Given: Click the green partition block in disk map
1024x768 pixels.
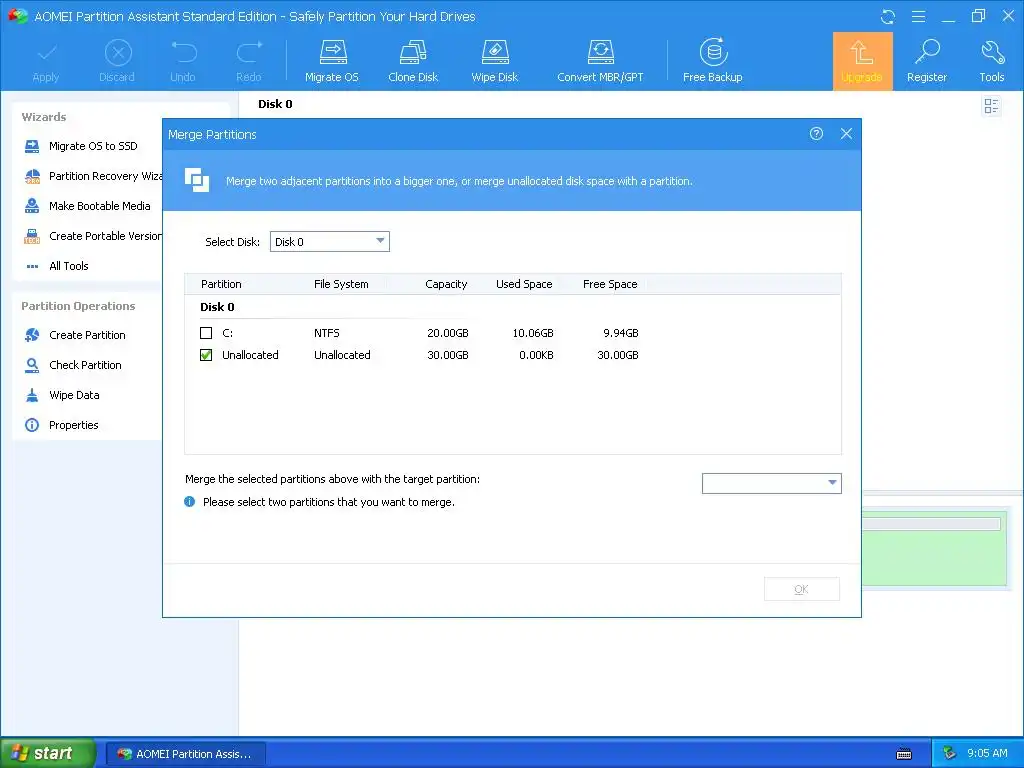Looking at the screenshot, I should [935, 550].
